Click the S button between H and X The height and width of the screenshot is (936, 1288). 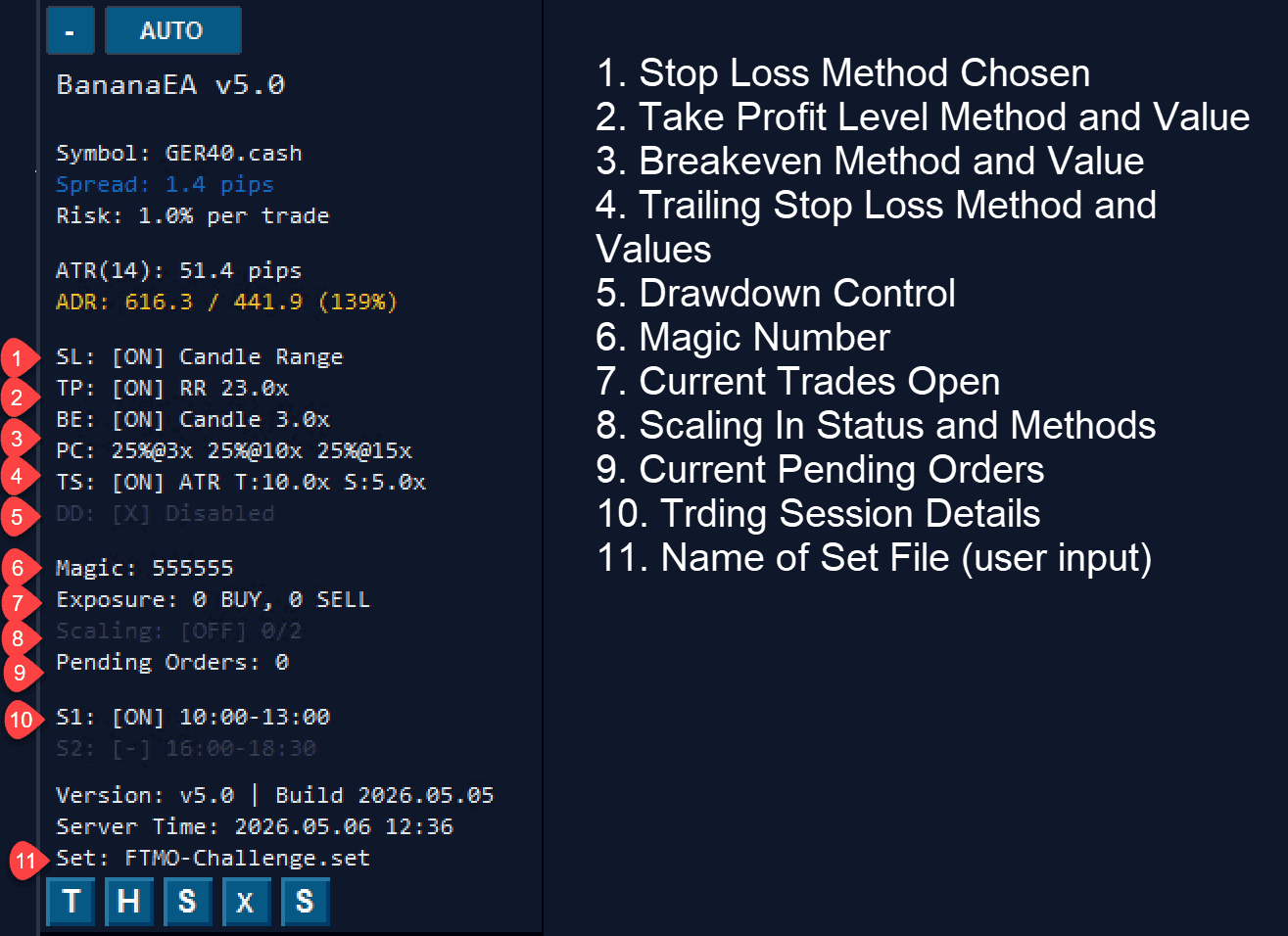point(187,902)
